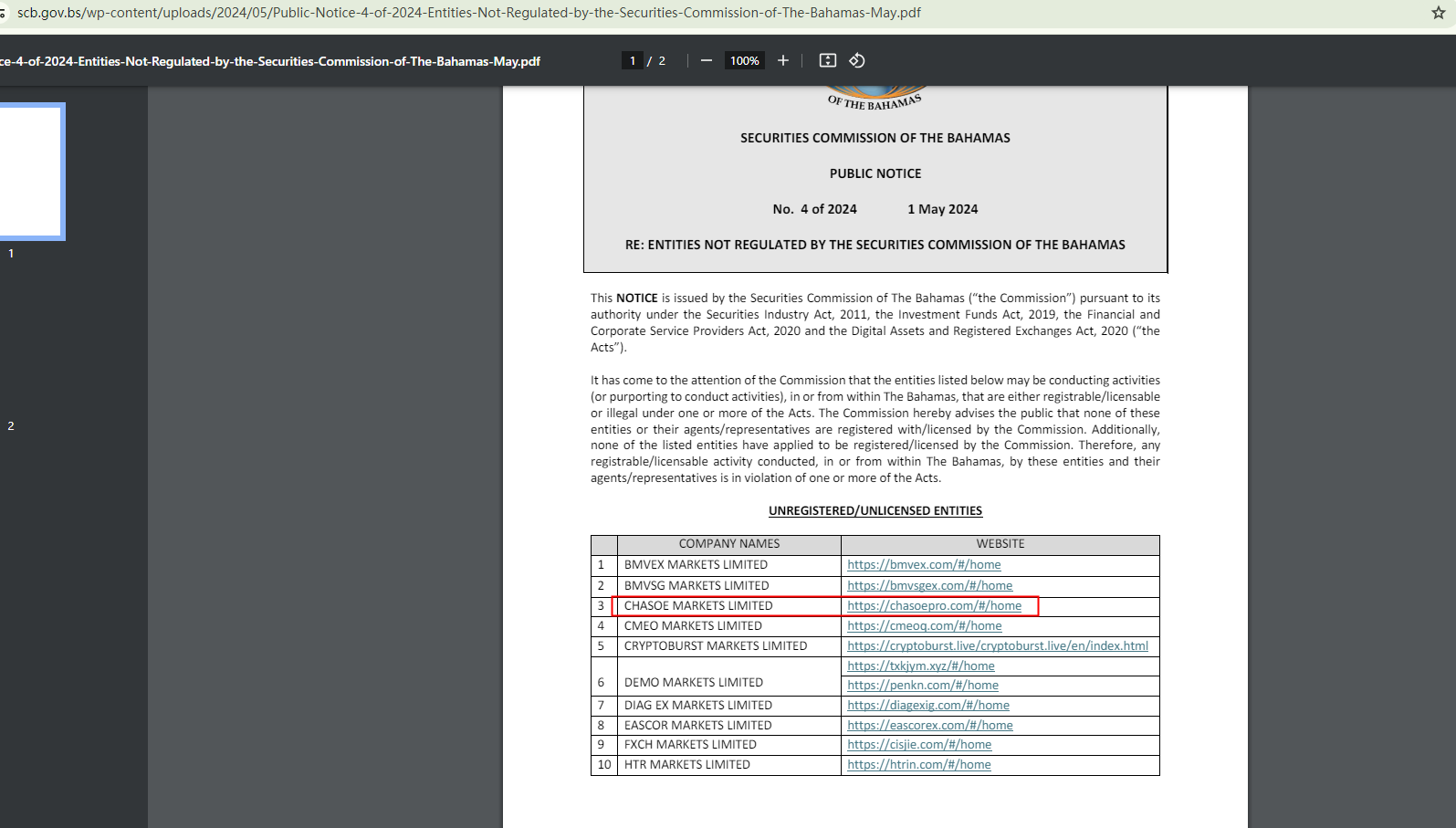Open the eascorex.com website link
This screenshot has width=1456, height=828.
pyautogui.click(x=929, y=726)
